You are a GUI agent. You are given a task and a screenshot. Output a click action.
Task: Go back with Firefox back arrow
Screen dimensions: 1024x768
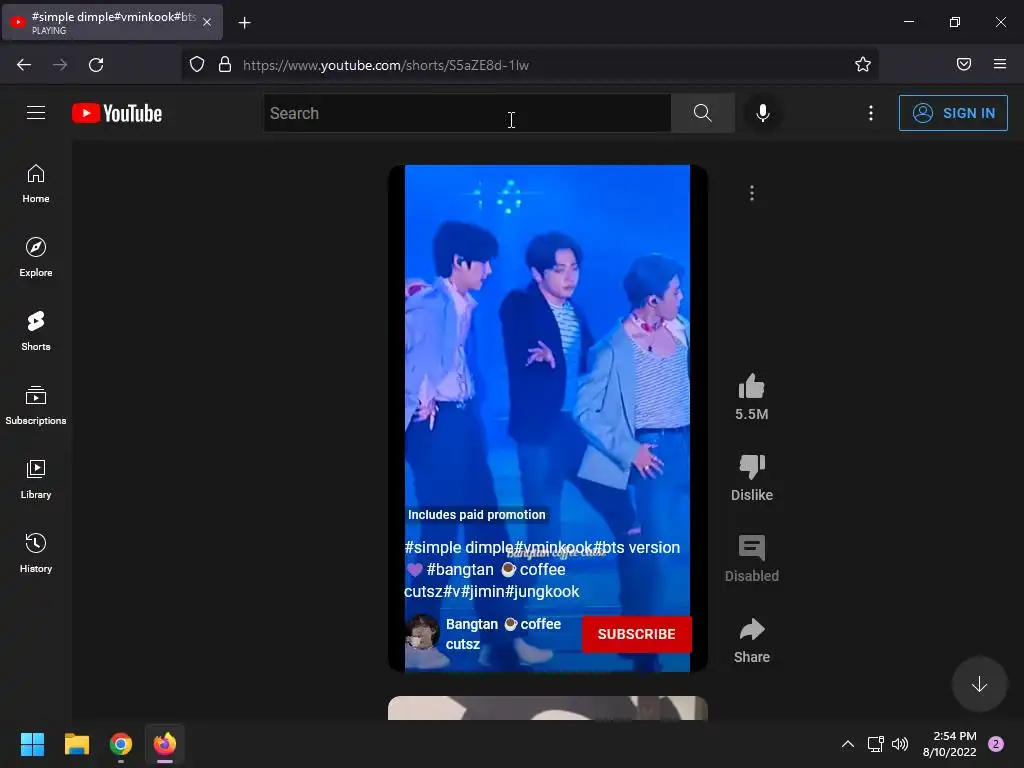[24, 65]
